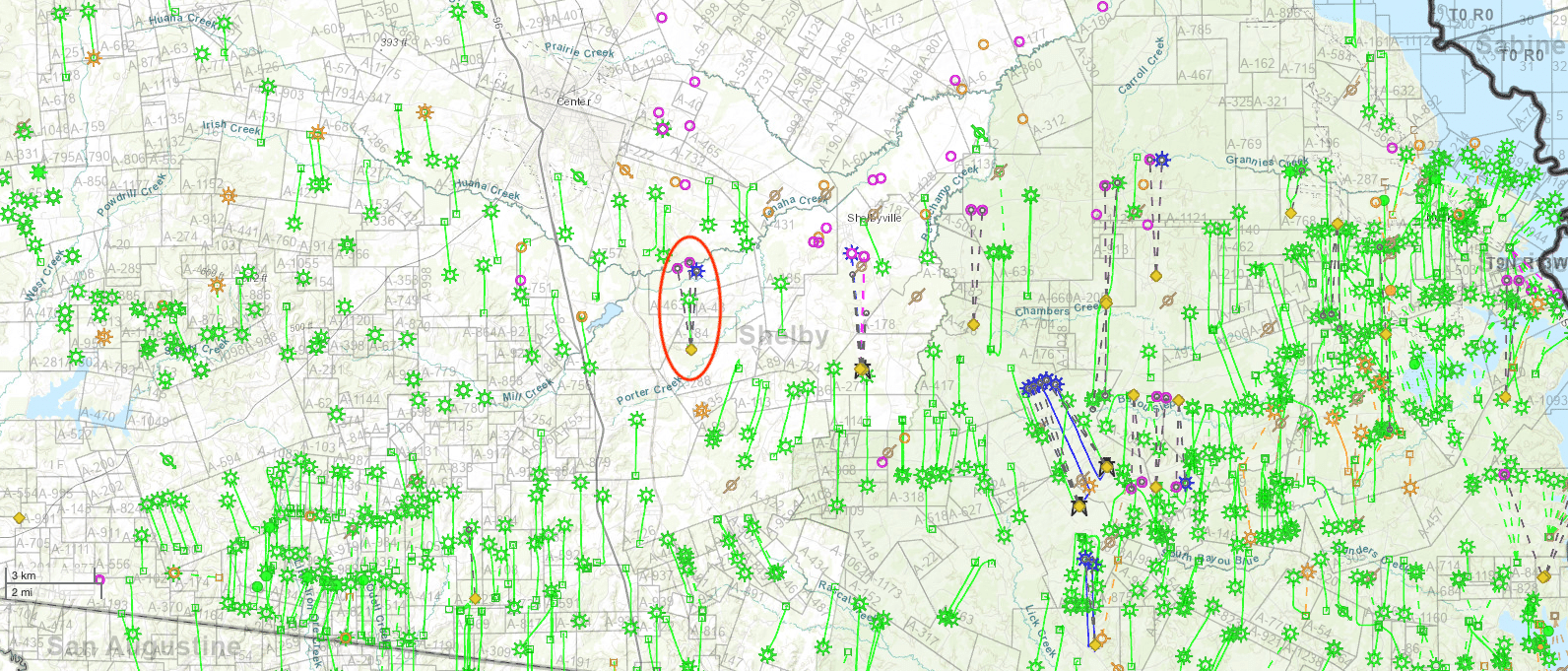Click the Center city label
Viewport: 1568px width, 671px height.
573,101
